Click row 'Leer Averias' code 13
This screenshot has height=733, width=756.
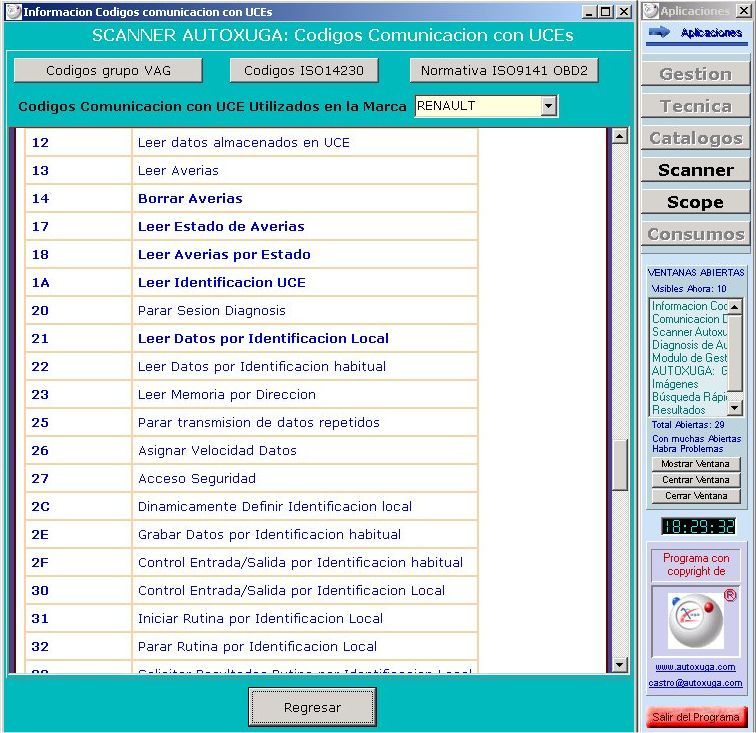pyautogui.click(x=251, y=170)
